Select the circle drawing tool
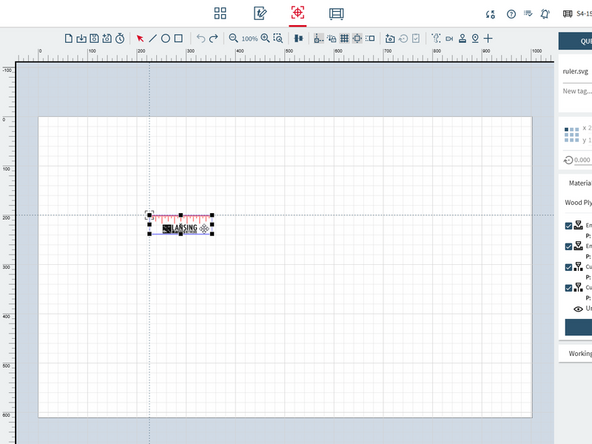 [165, 38]
